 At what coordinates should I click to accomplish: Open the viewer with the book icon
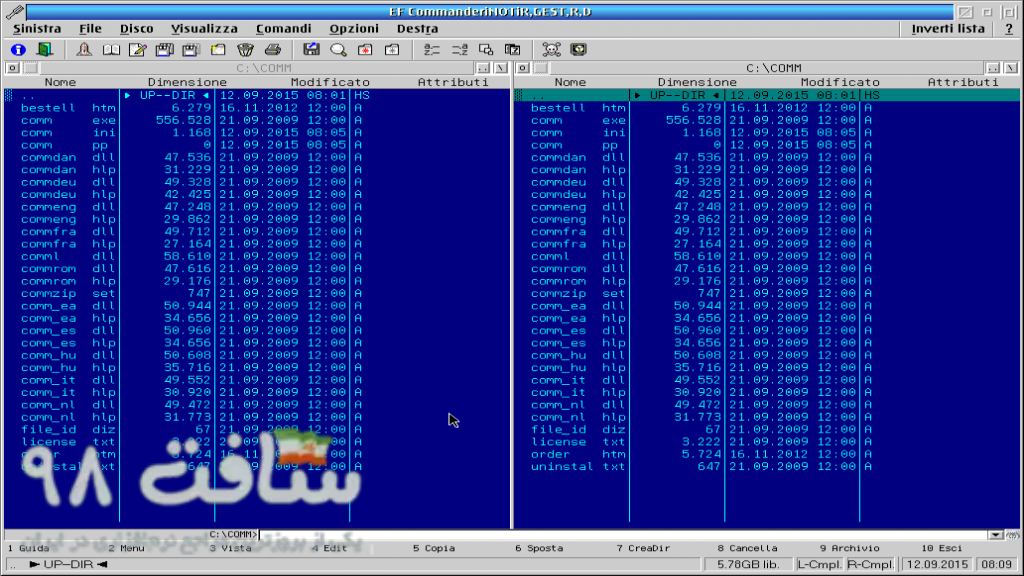point(111,50)
